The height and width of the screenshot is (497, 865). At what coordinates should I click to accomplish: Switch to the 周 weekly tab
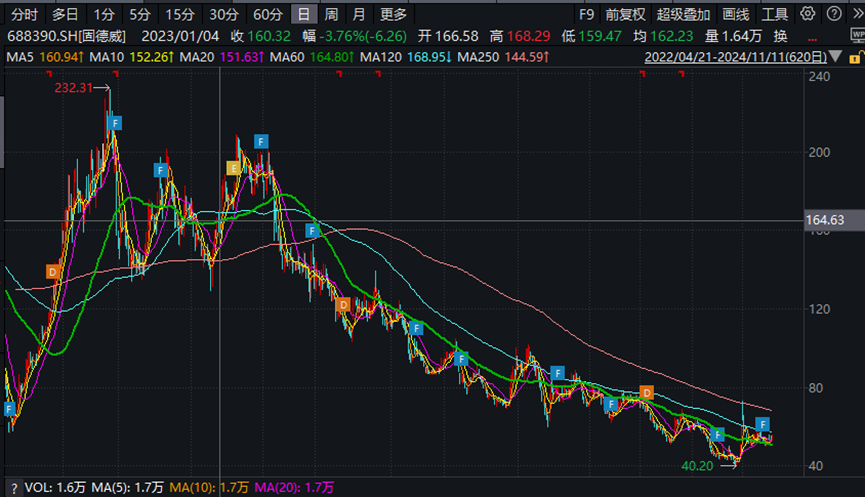(331, 14)
